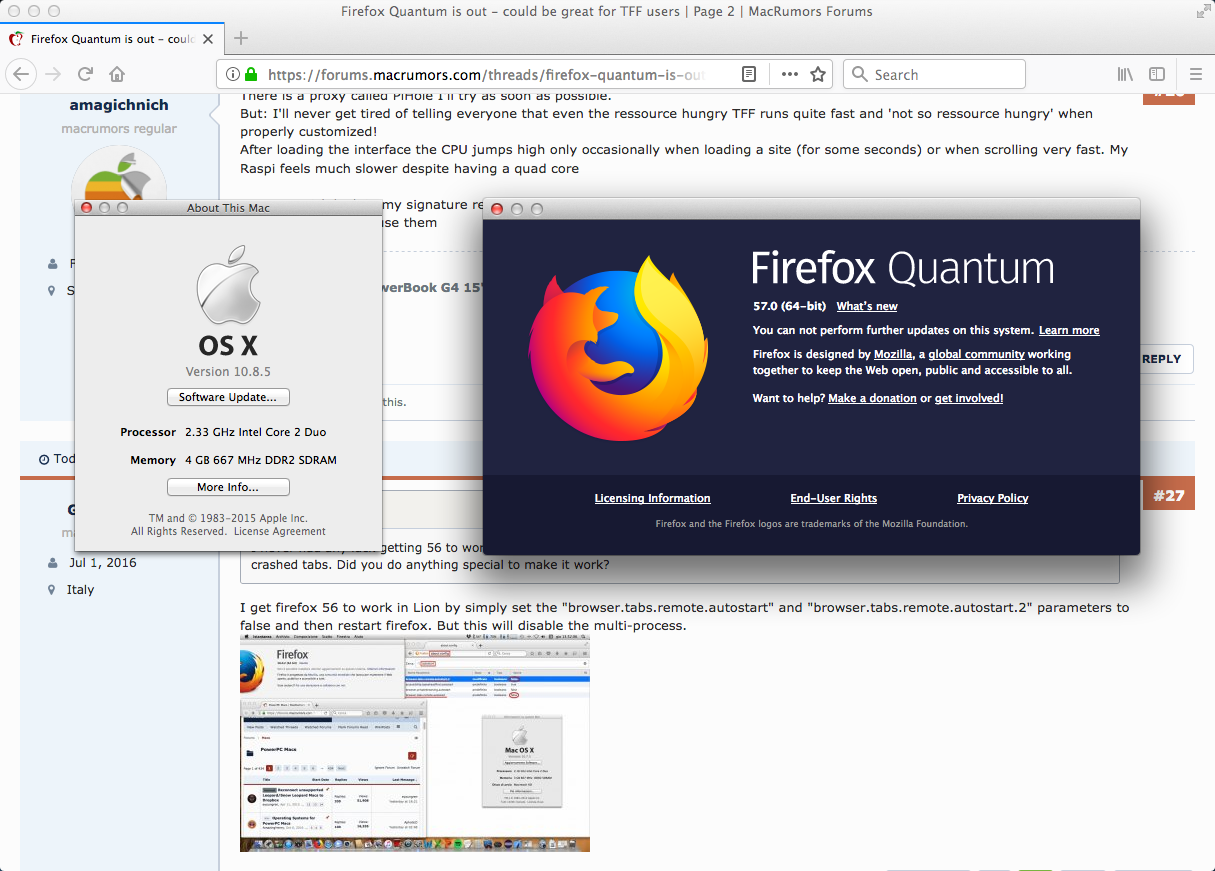Enlarge the attached Firefox screenshot thumbnail
The width and height of the screenshot is (1215, 871).
pos(415,743)
